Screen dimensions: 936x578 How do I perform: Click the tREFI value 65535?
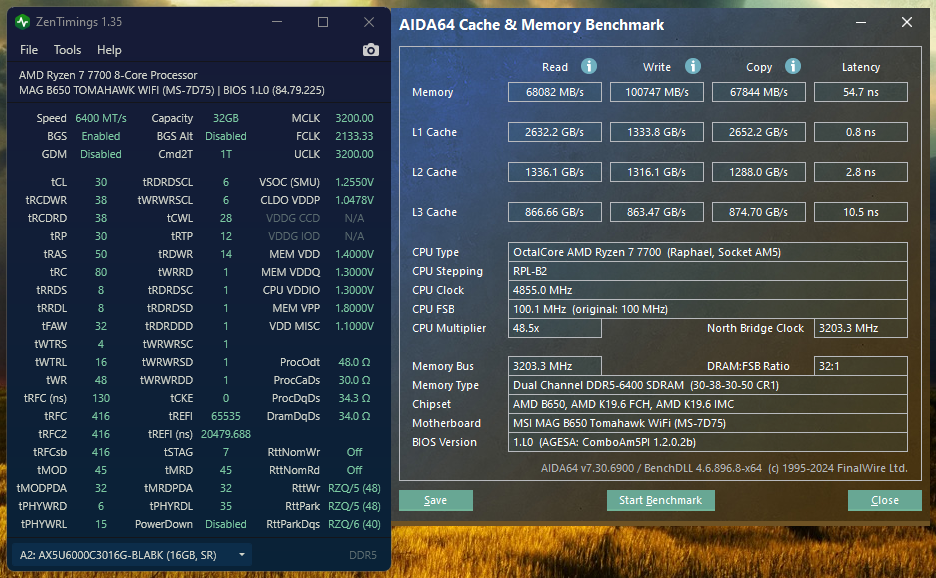[x=226, y=416]
